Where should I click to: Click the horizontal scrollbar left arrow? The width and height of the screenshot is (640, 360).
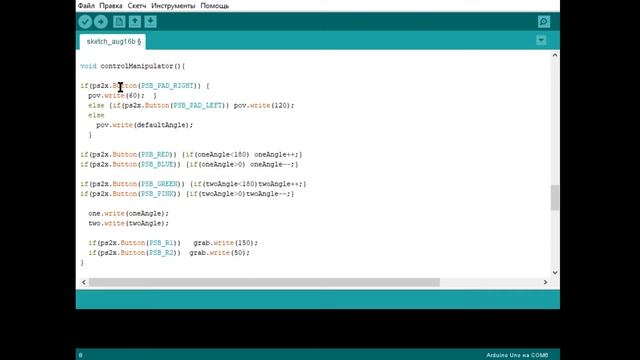click(84, 282)
